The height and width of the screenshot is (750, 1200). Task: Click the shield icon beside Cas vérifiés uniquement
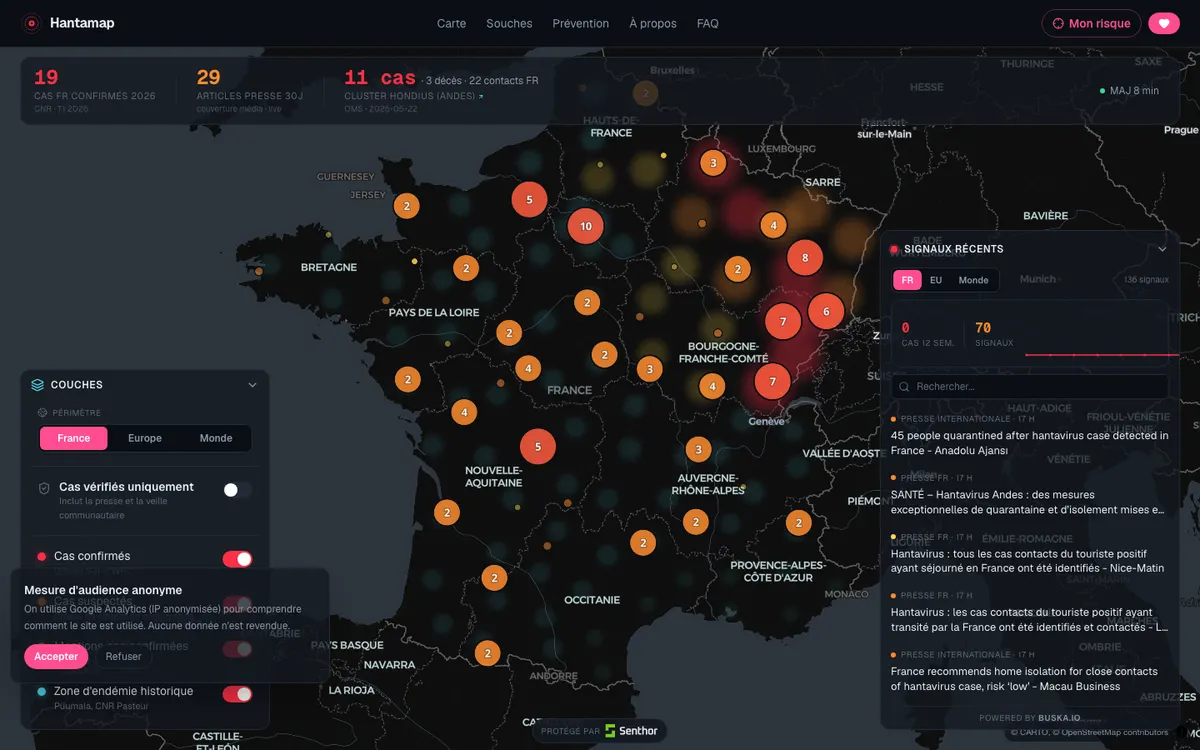[x=44, y=488]
